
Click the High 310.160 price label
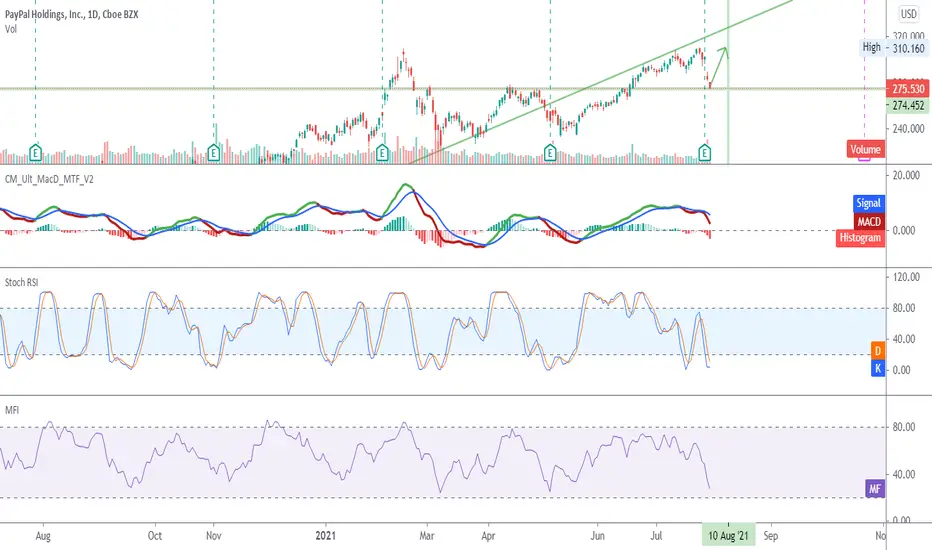[x=894, y=48]
